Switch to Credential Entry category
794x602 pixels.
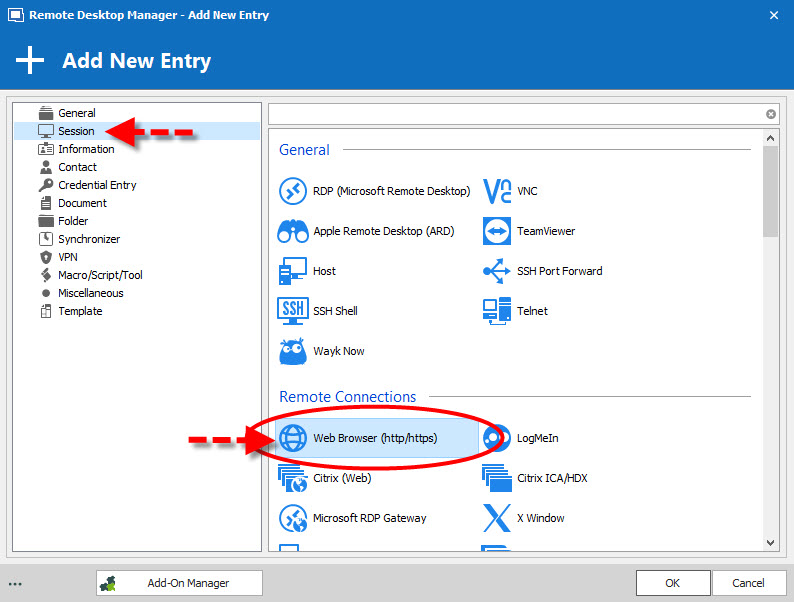click(x=97, y=185)
